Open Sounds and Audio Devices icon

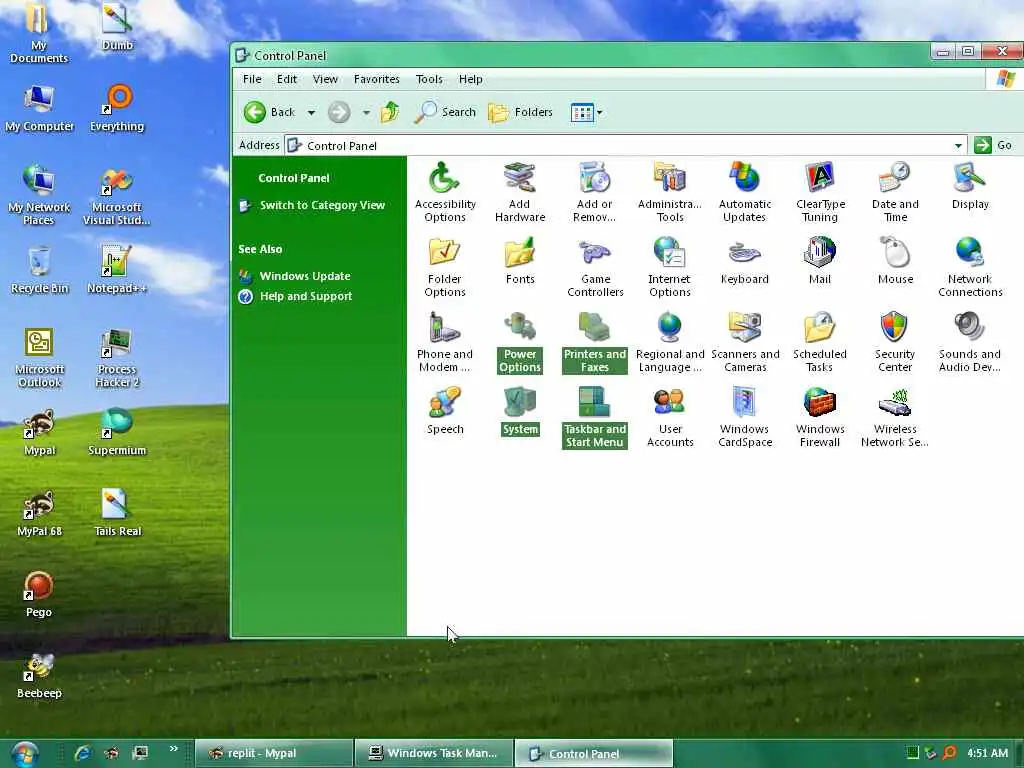(970, 342)
